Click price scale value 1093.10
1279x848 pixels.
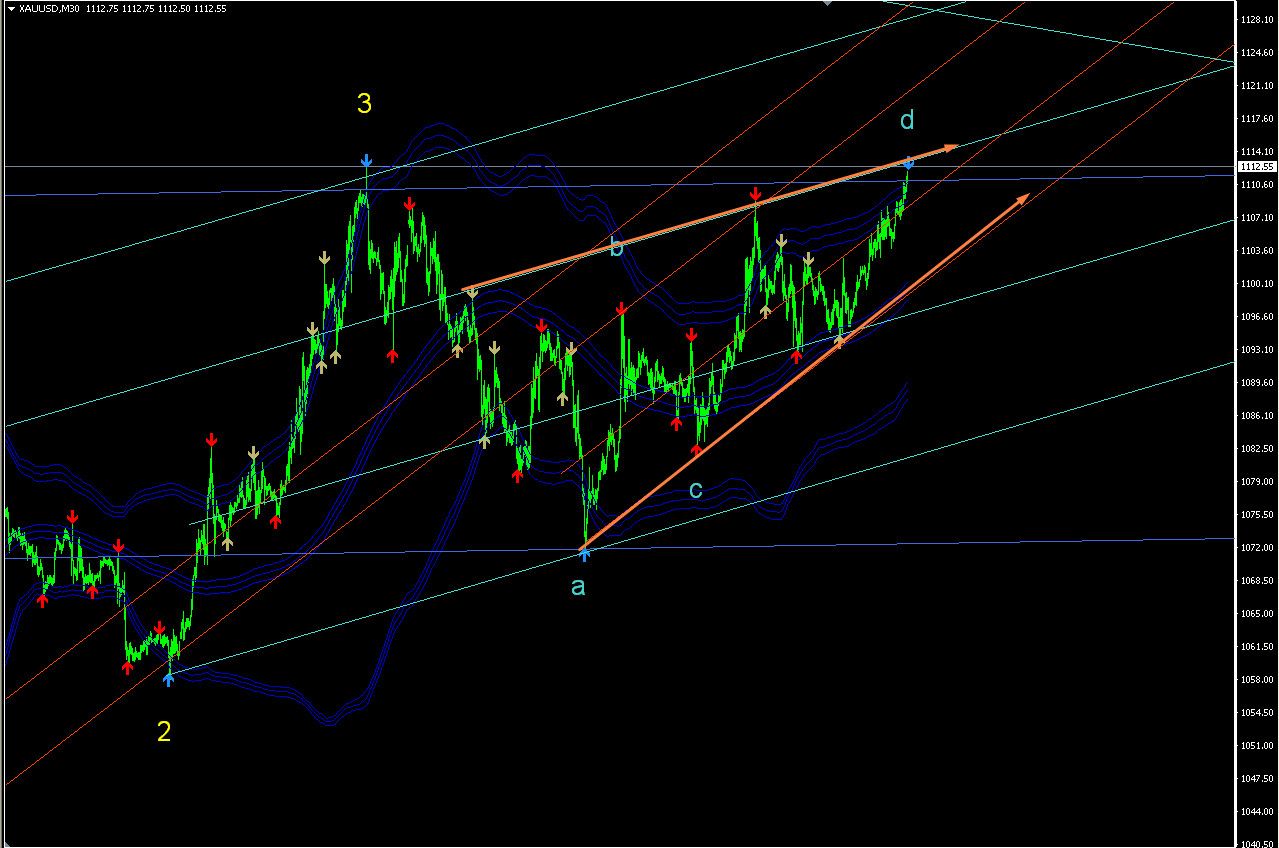[x=1256, y=350]
